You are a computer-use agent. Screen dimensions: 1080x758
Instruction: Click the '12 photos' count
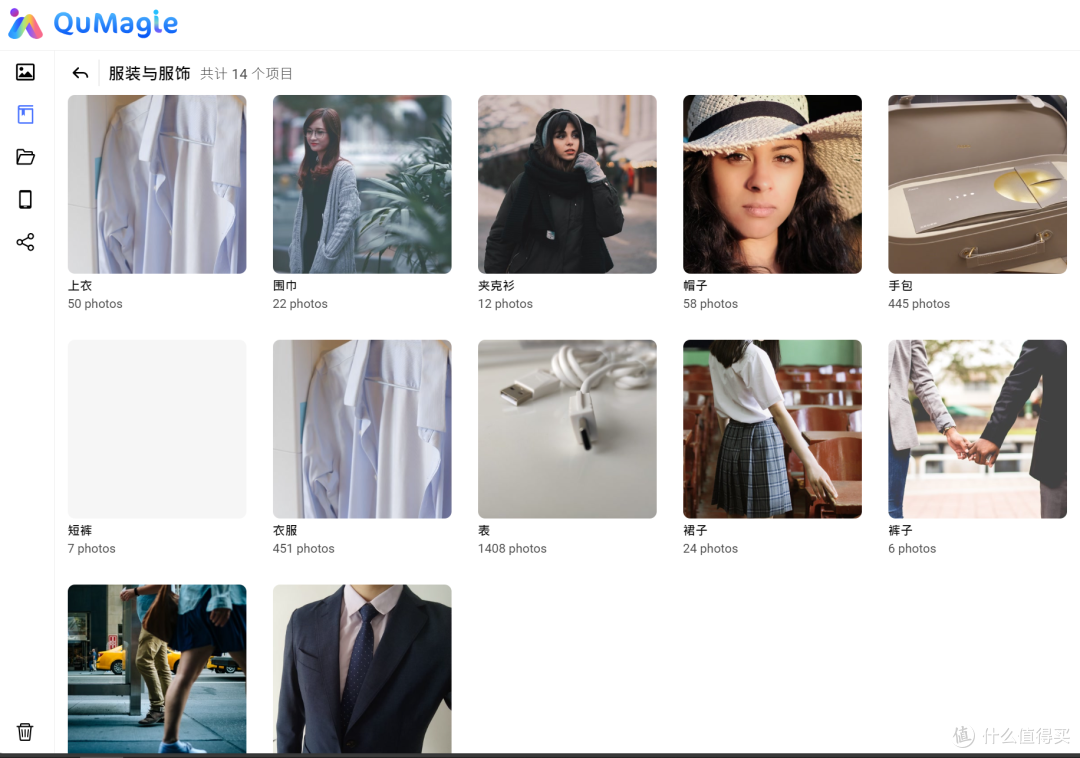506,304
